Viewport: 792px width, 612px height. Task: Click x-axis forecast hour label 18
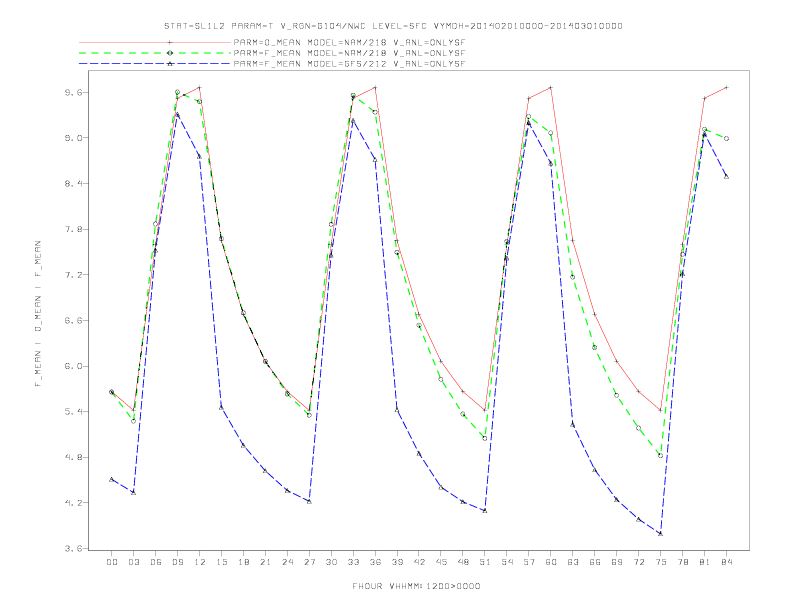(243, 562)
